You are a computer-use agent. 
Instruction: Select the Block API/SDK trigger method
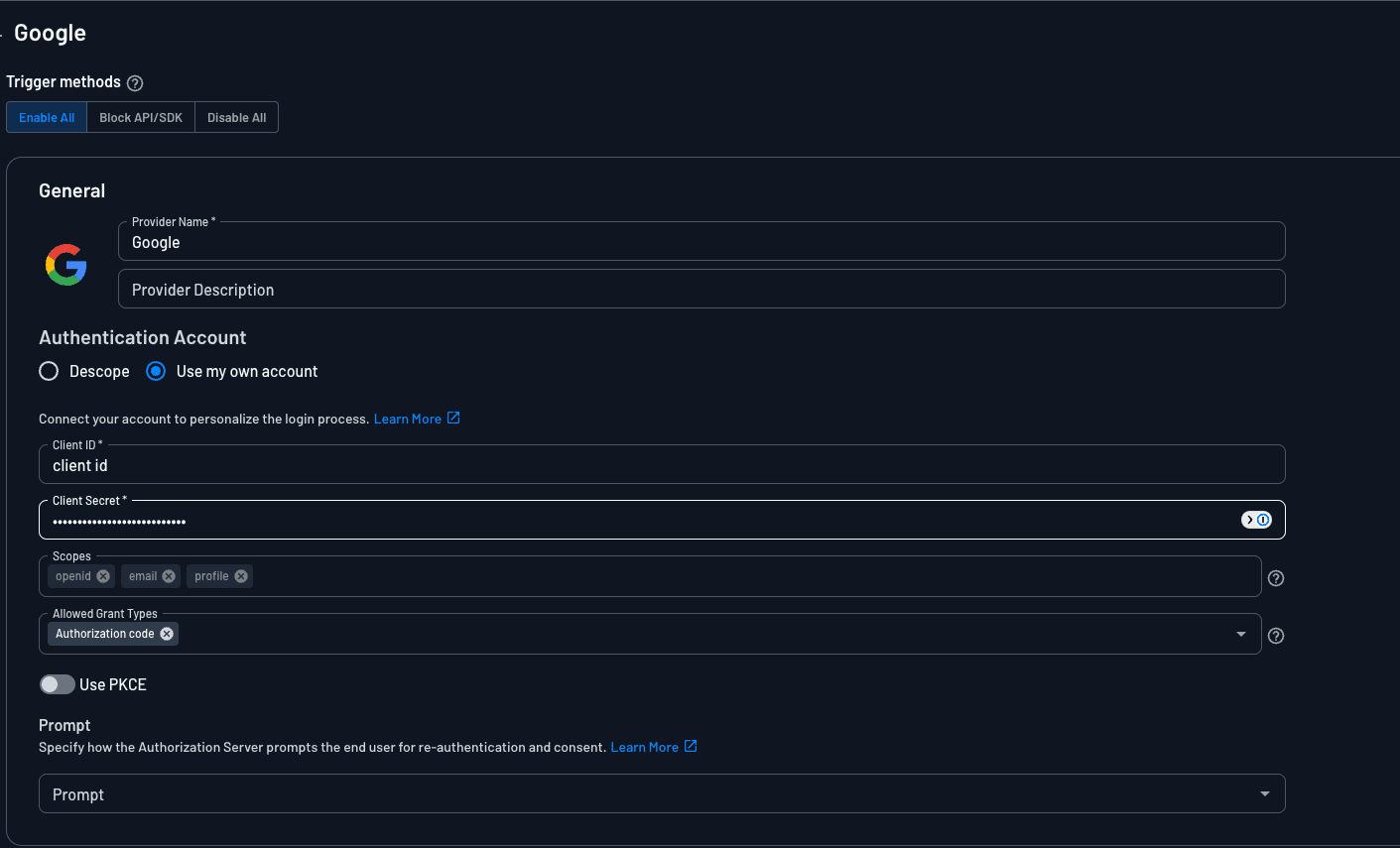click(x=141, y=117)
